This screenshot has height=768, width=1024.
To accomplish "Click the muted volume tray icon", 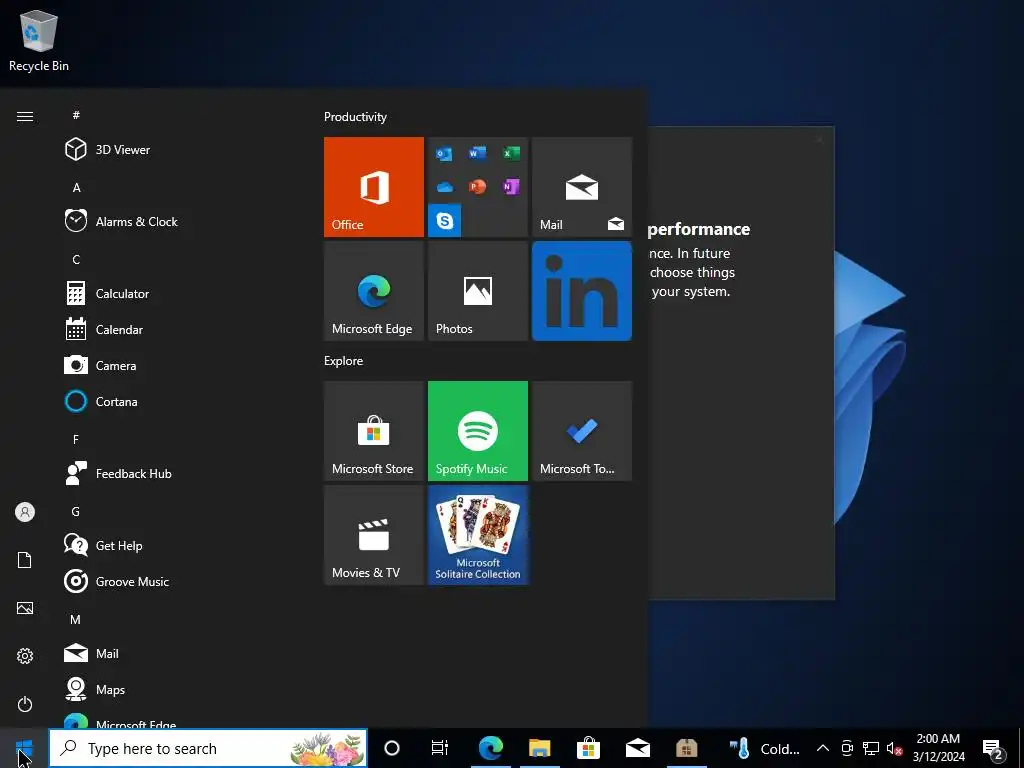I will tap(894, 748).
